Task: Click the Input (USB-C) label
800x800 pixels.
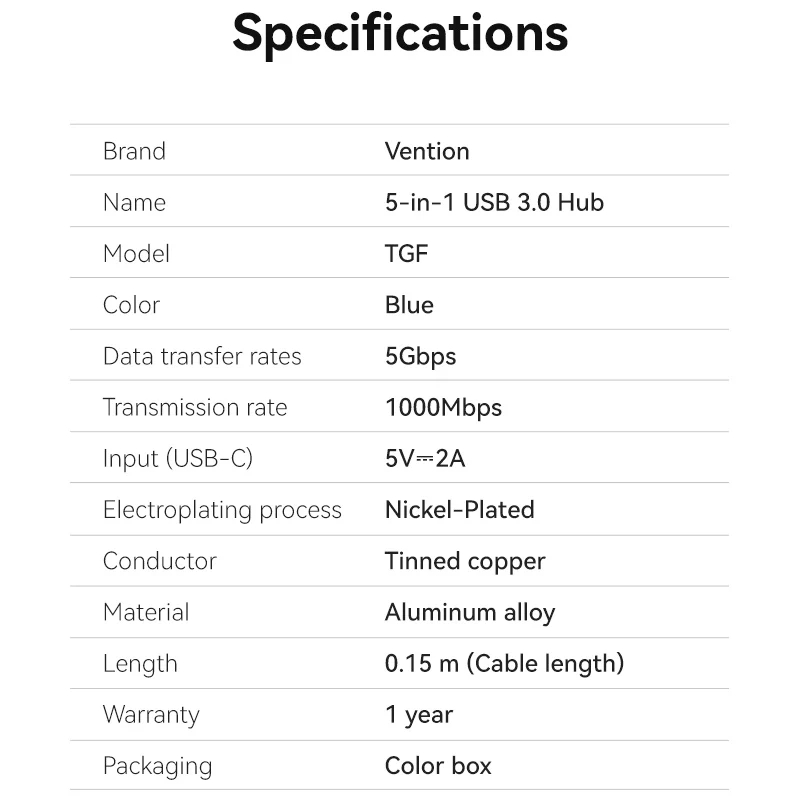Action: (x=178, y=459)
